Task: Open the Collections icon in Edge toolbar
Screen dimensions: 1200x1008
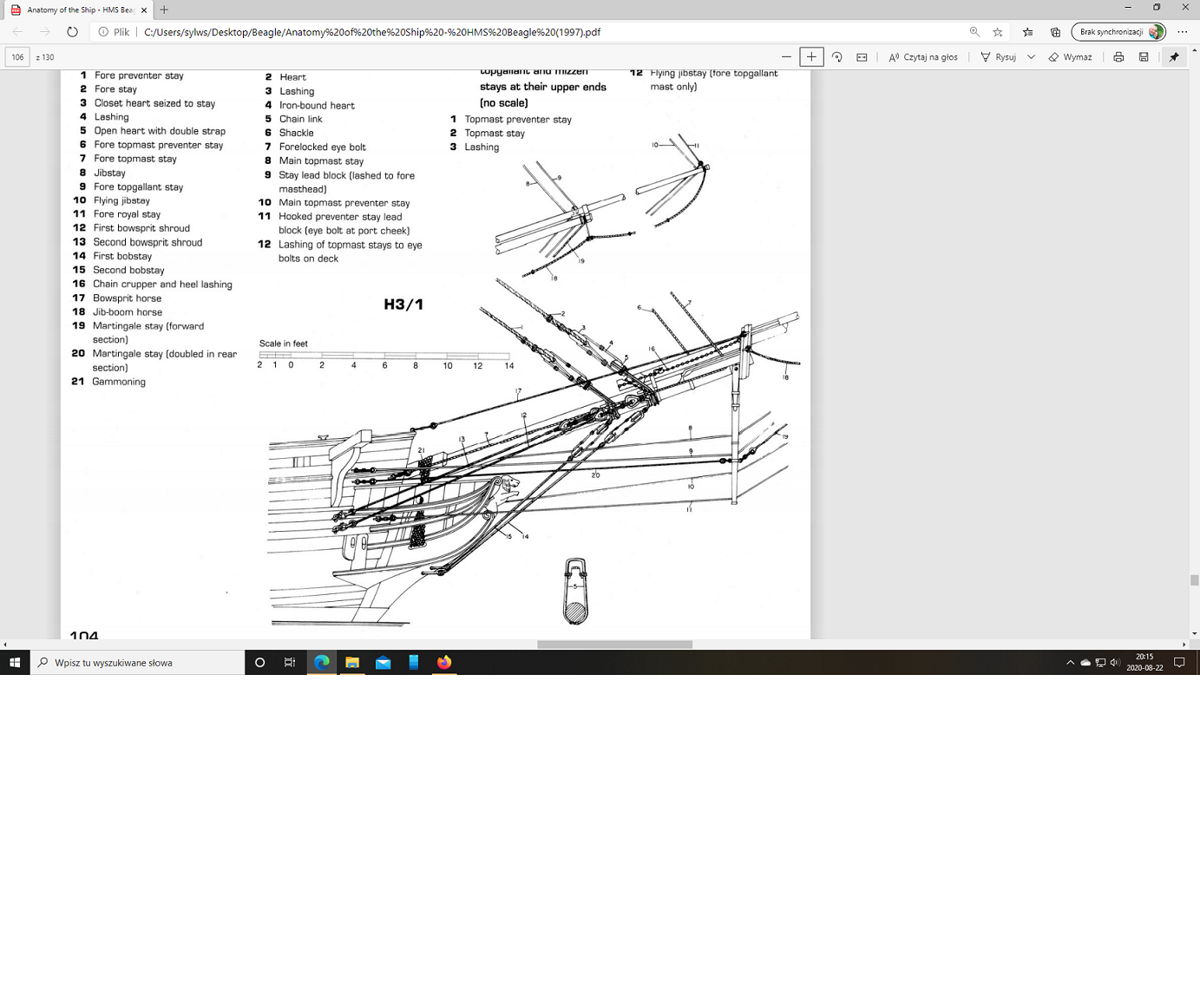Action: pos(1055,32)
